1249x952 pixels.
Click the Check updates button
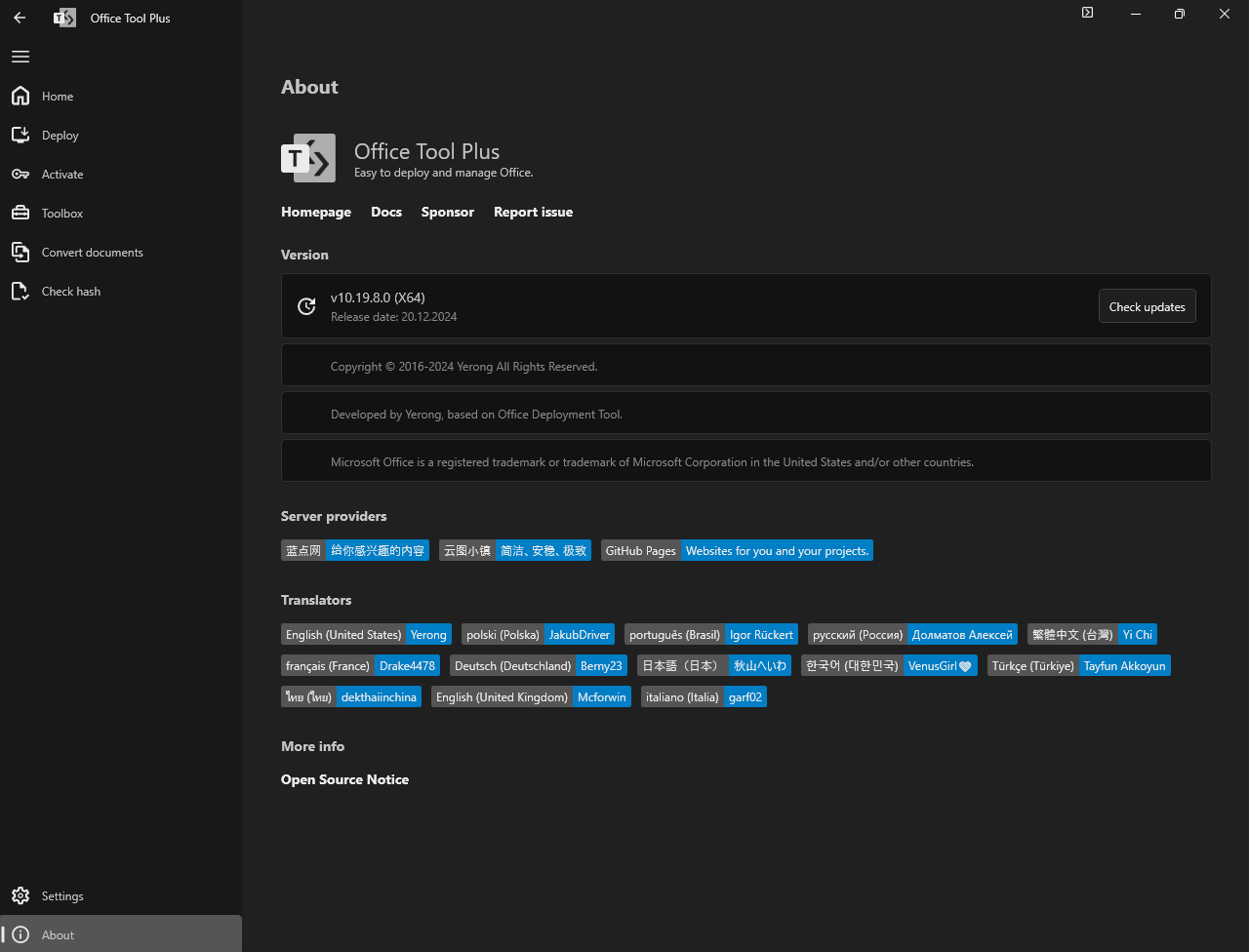(1147, 306)
